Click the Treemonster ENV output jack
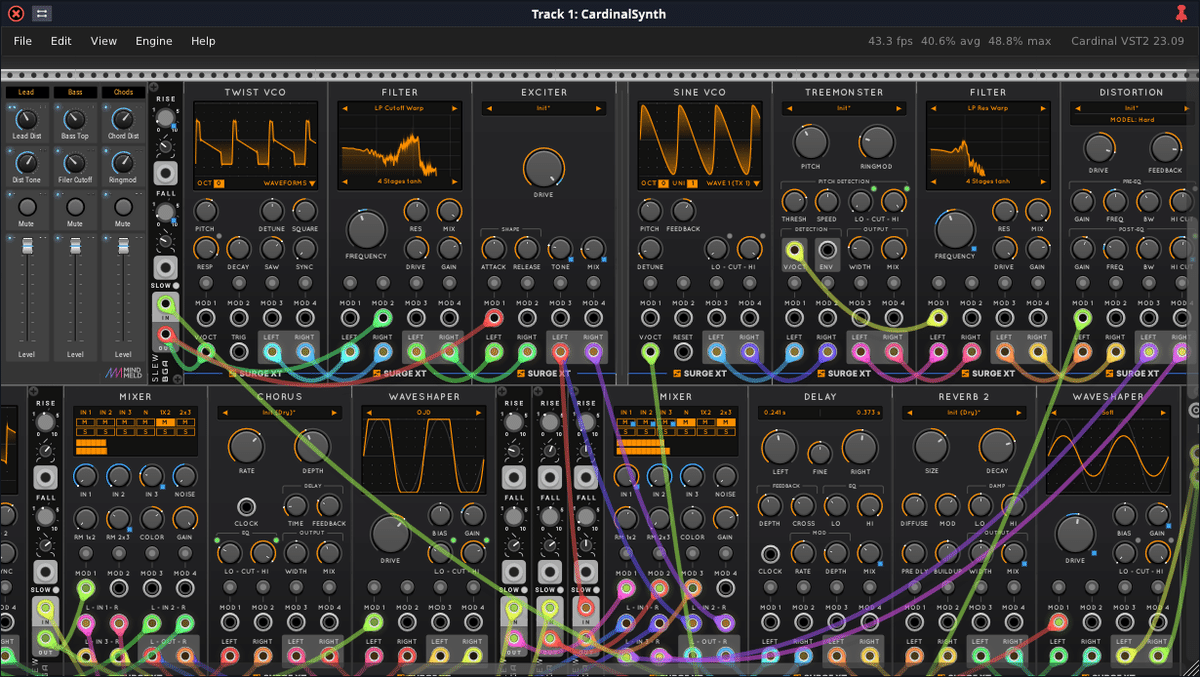 [827, 250]
